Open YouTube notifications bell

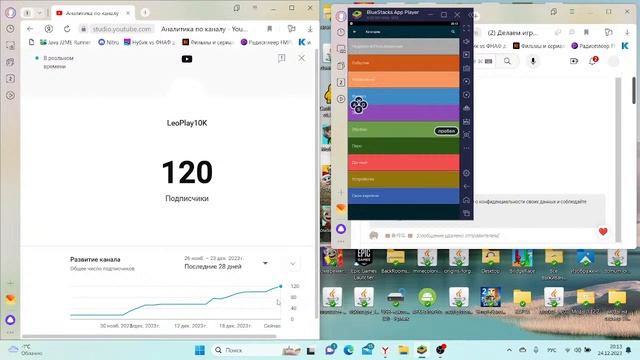pos(593,61)
